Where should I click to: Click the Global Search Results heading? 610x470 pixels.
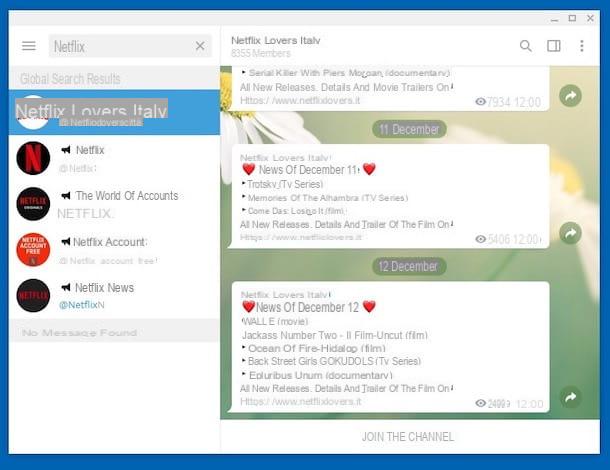click(x=70, y=79)
